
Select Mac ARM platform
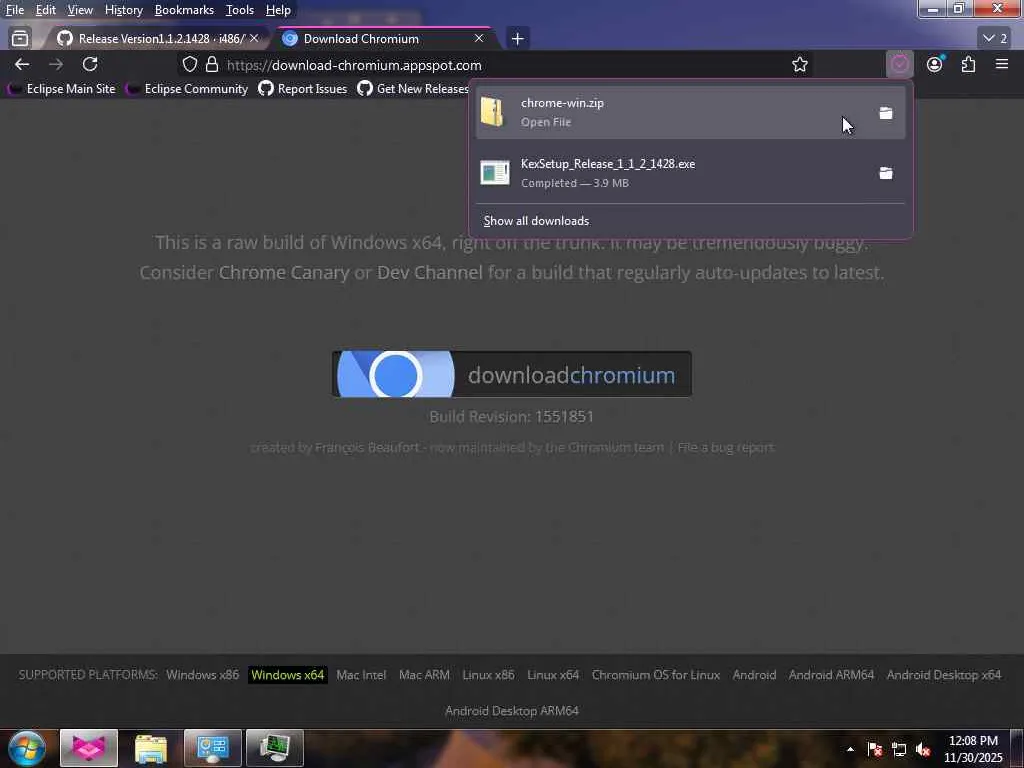[x=424, y=675]
